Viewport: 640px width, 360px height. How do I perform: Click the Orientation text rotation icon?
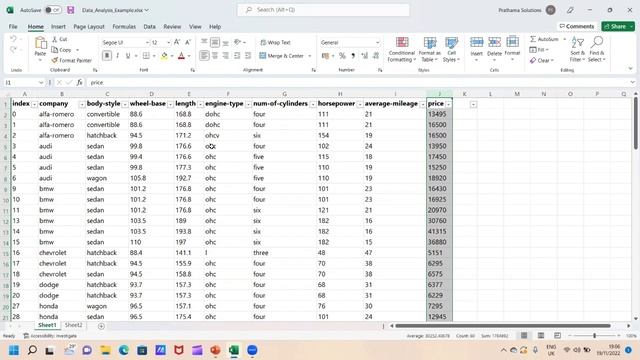pos(238,42)
